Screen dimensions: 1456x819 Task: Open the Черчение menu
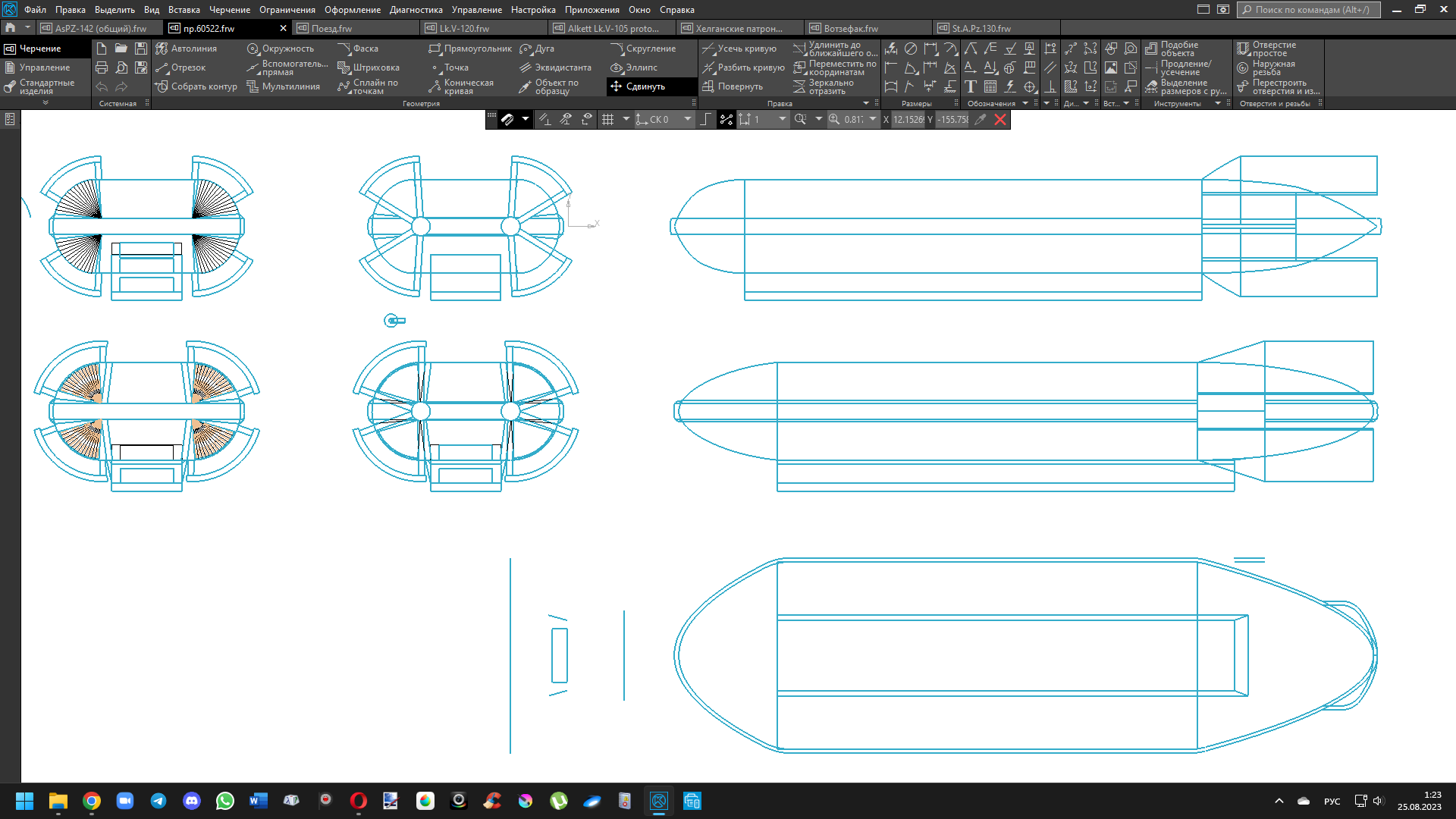click(229, 10)
